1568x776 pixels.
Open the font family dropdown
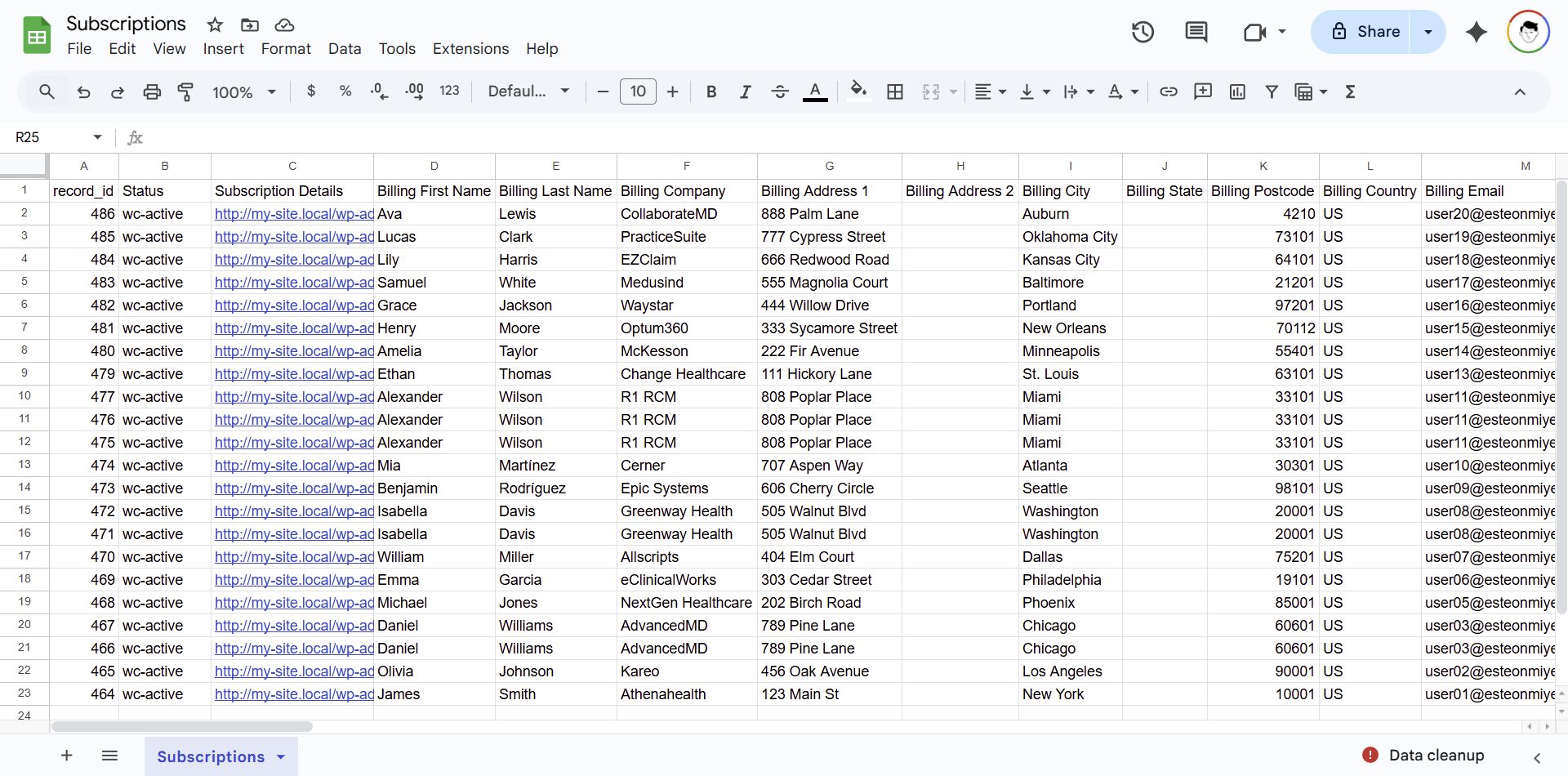coord(528,91)
